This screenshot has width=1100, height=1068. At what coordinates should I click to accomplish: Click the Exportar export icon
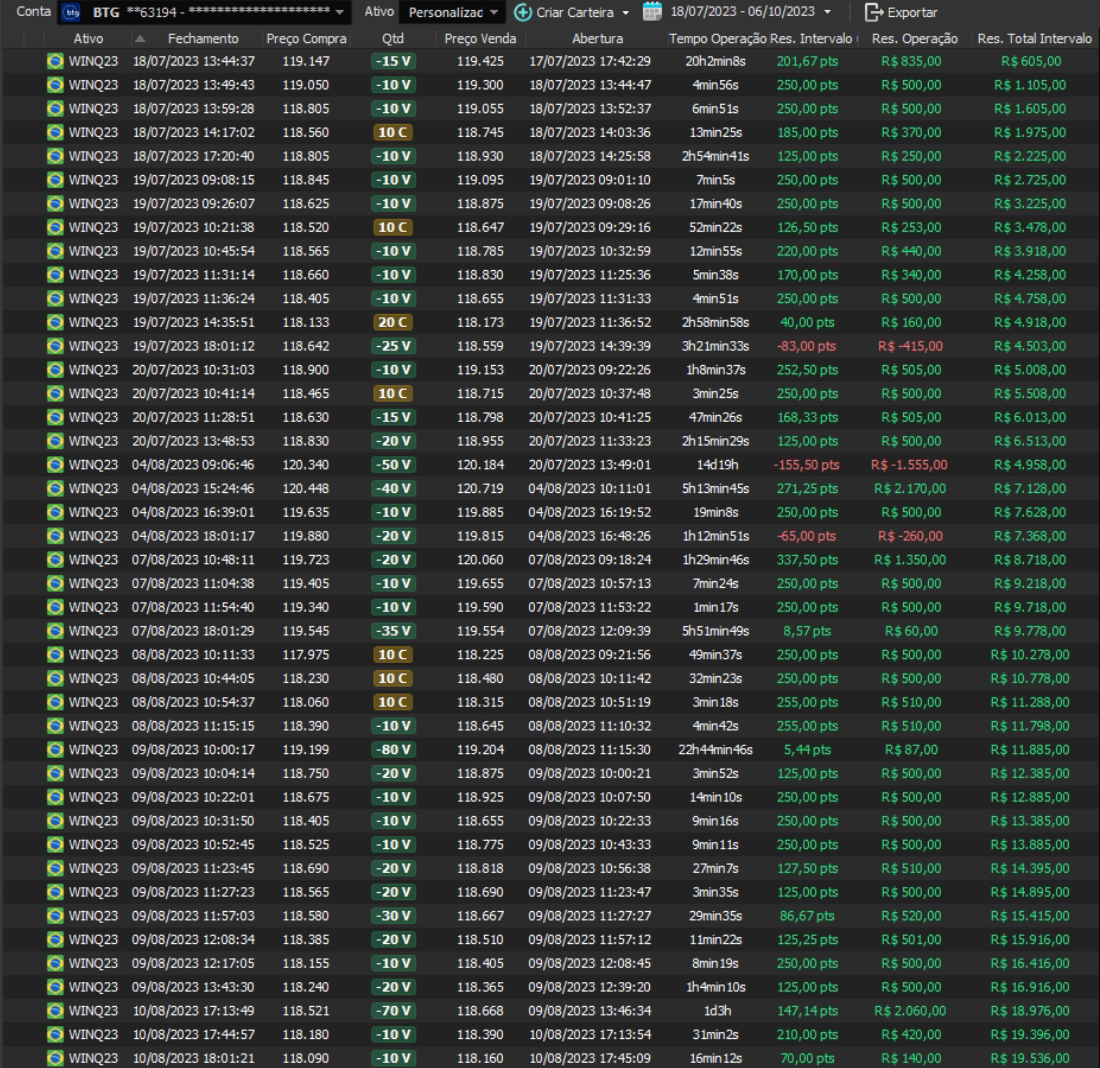[x=874, y=13]
